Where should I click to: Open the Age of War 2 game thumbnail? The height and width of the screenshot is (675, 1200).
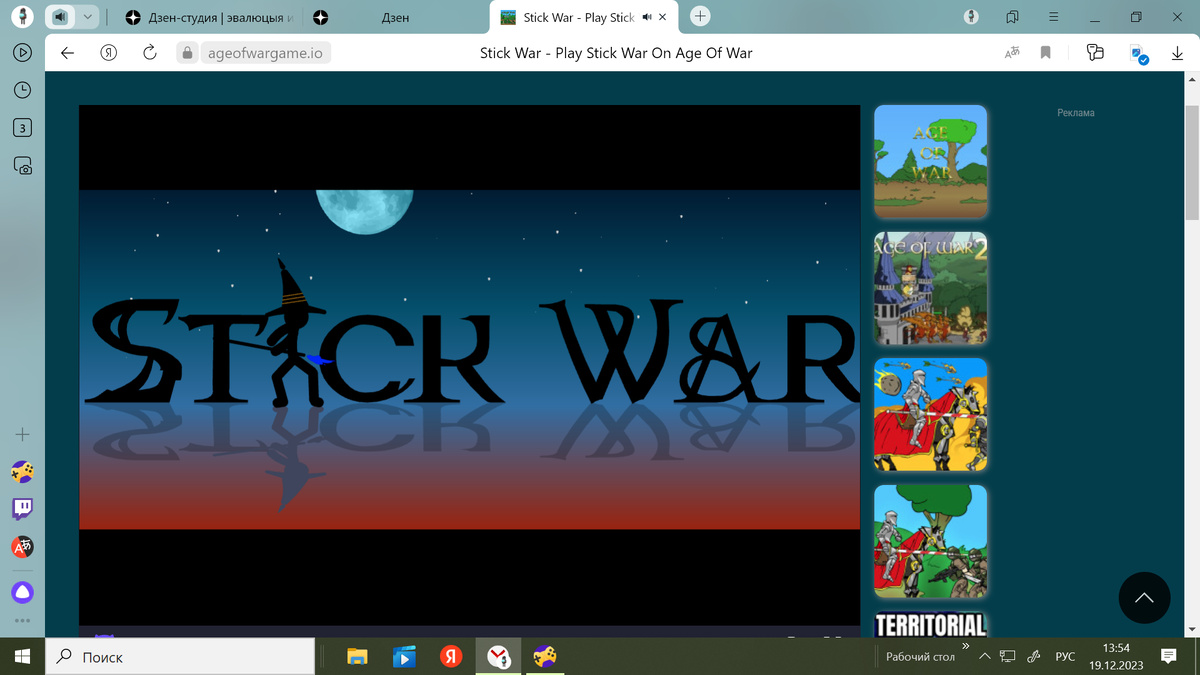(x=931, y=288)
